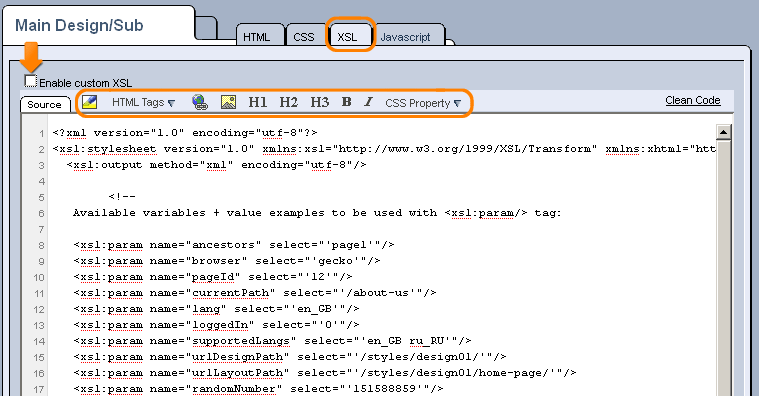This screenshot has height=396, width=759.
Task: Click the param name="urlLayoutPath" line
Action: [325, 372]
